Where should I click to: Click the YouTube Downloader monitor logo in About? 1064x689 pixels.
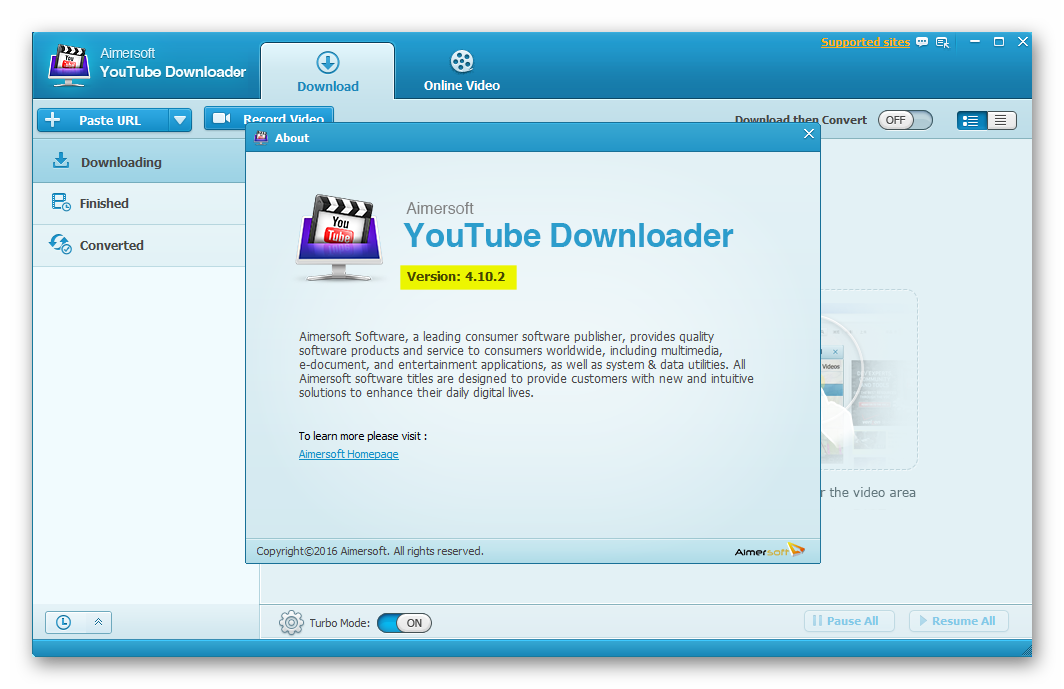pyautogui.click(x=339, y=238)
